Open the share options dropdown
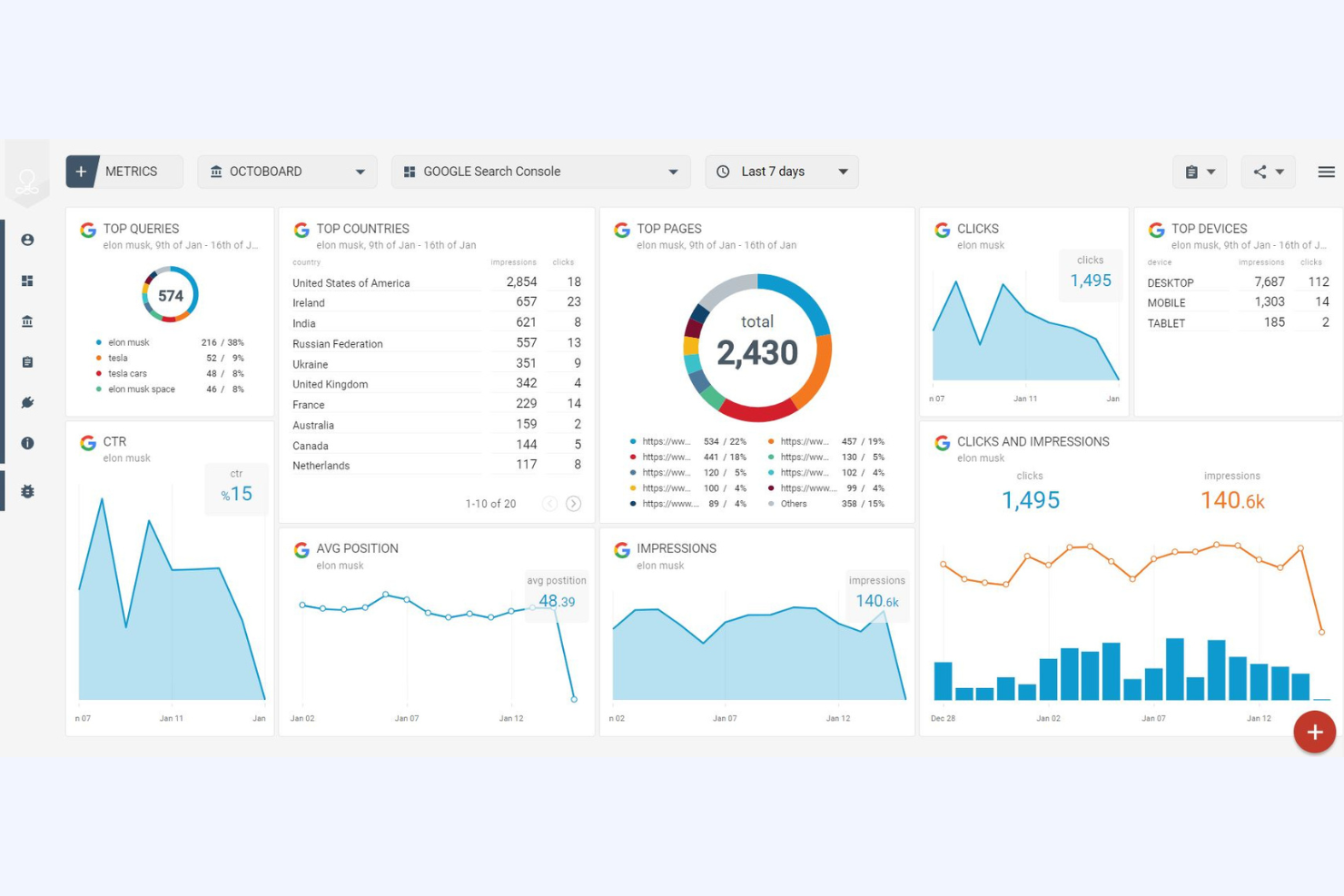The height and width of the screenshot is (896, 1344). (1269, 172)
